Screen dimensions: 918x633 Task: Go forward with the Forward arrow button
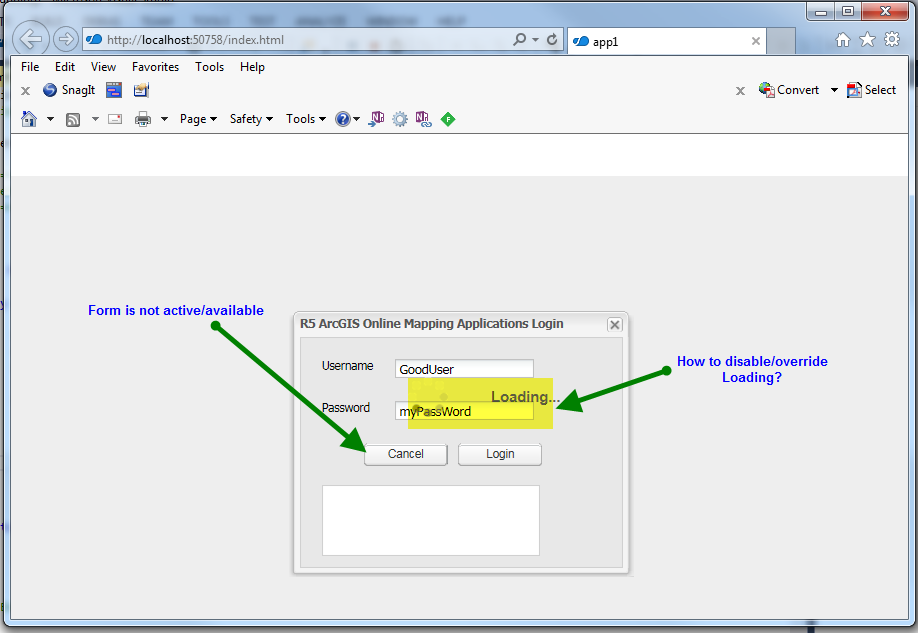tap(66, 39)
